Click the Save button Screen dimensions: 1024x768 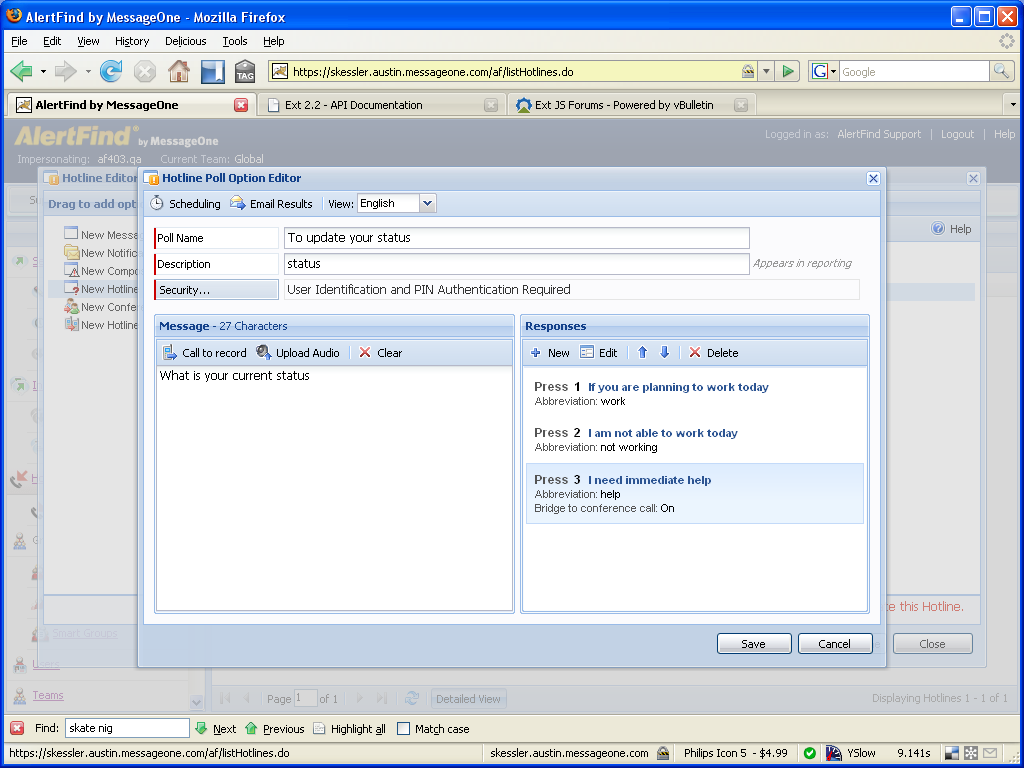(x=754, y=643)
